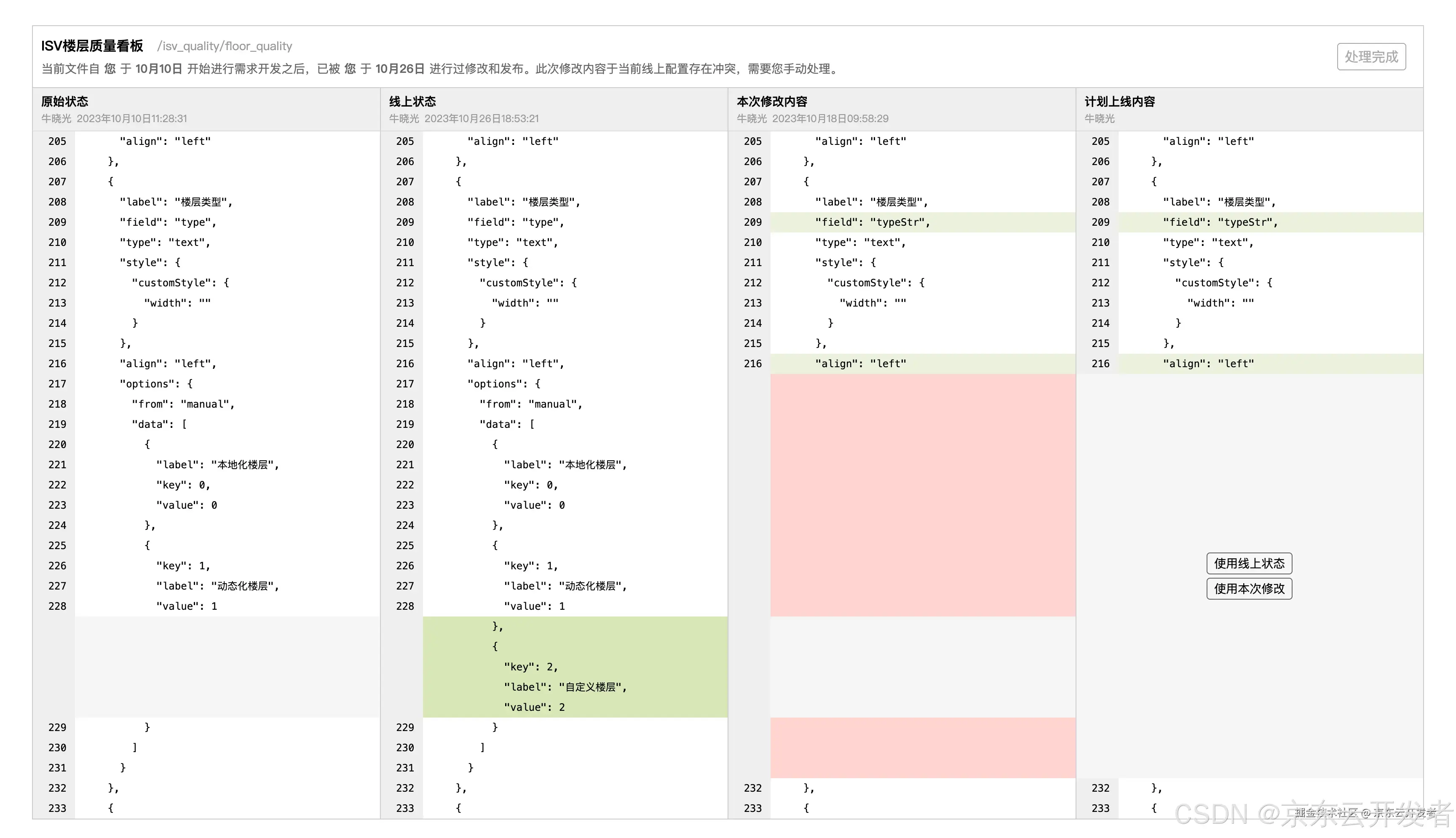Click the ISV楼层质量看板 title
1456x838 pixels.
92,46
